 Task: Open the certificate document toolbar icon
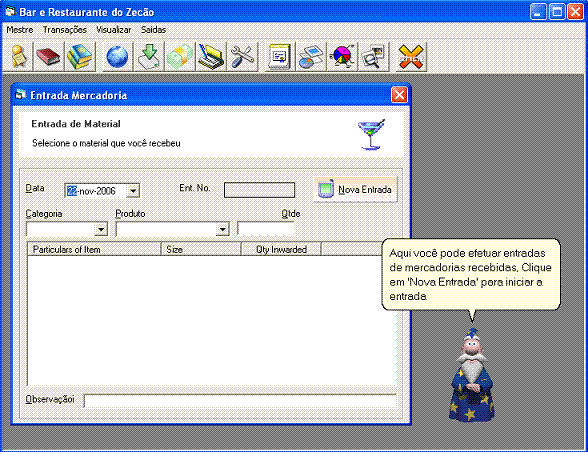click(x=280, y=57)
